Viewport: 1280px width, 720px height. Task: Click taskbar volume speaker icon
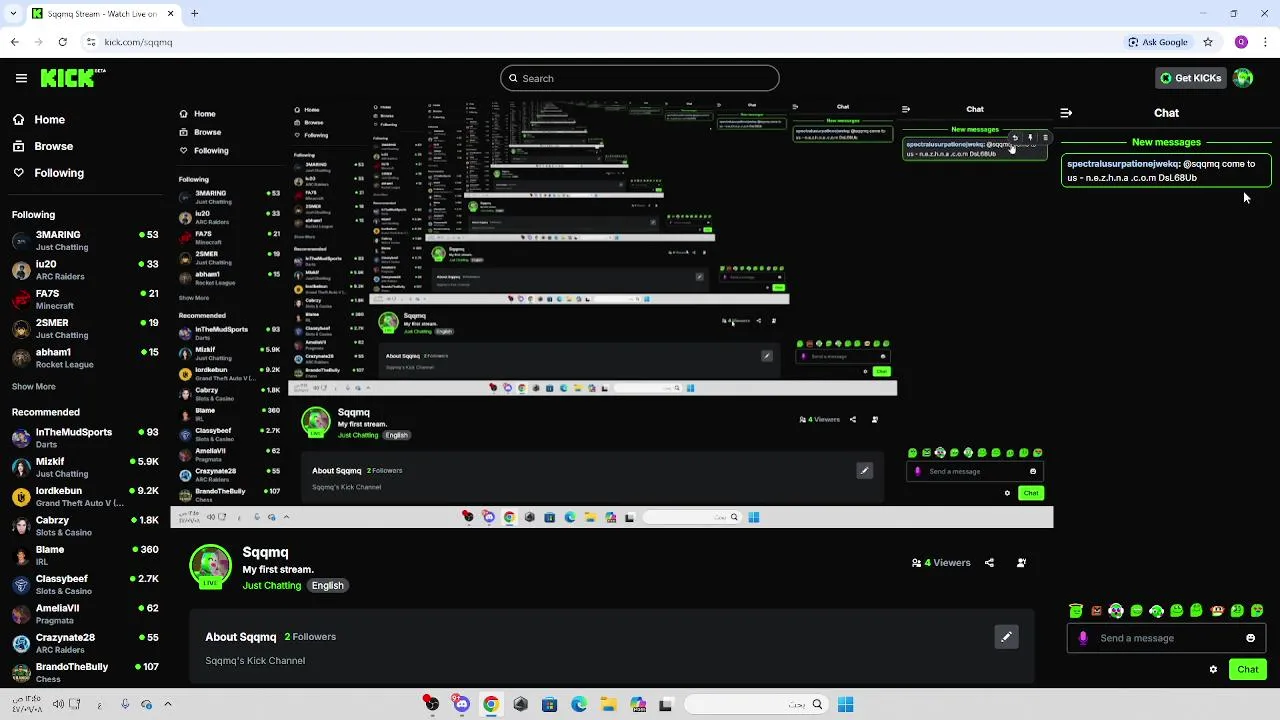(58, 704)
